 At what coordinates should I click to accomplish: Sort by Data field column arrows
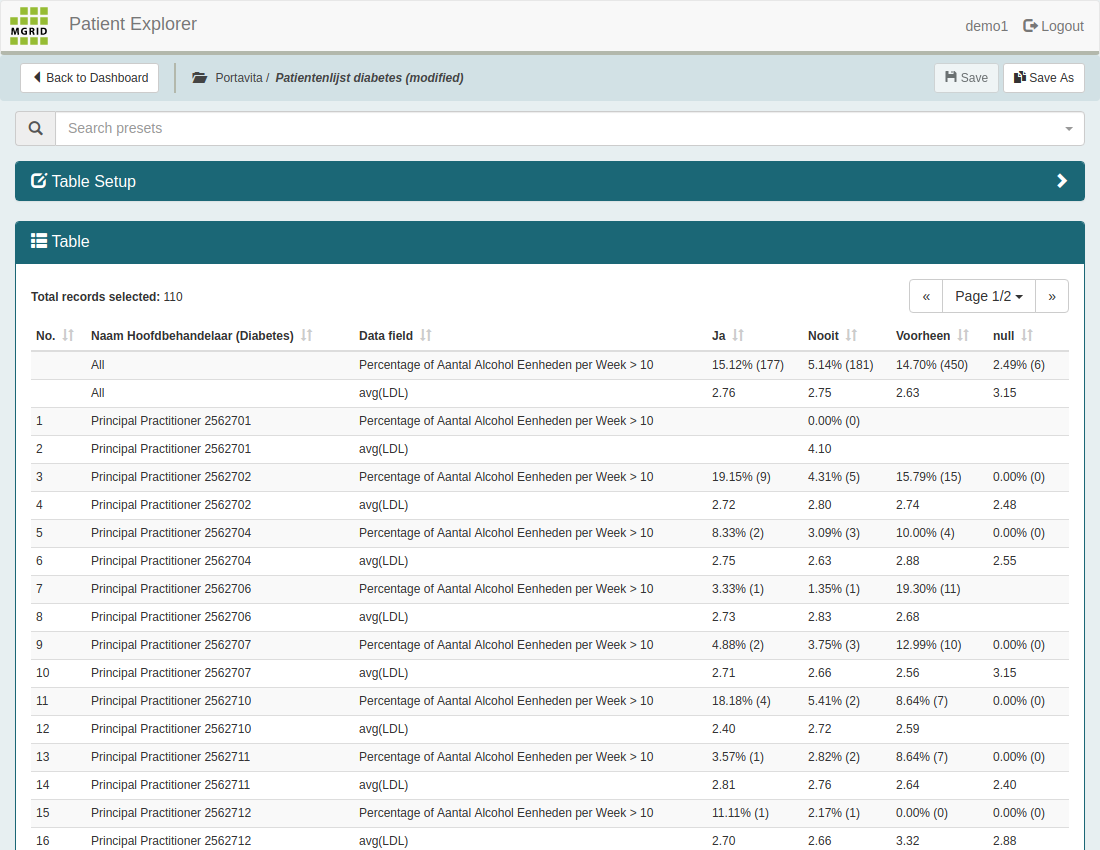tap(426, 335)
